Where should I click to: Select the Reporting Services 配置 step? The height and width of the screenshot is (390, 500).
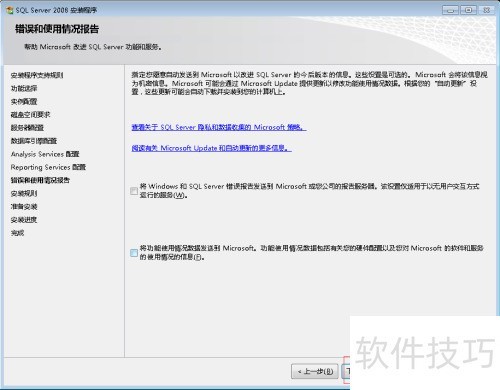(x=48, y=167)
